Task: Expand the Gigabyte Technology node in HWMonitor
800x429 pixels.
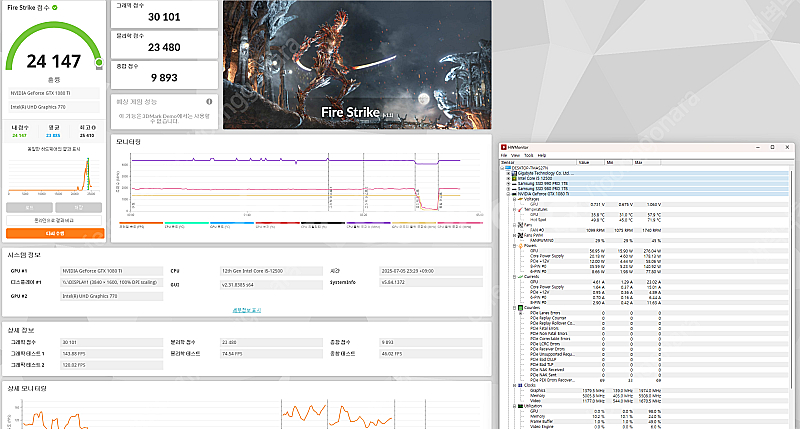Action: coord(508,173)
